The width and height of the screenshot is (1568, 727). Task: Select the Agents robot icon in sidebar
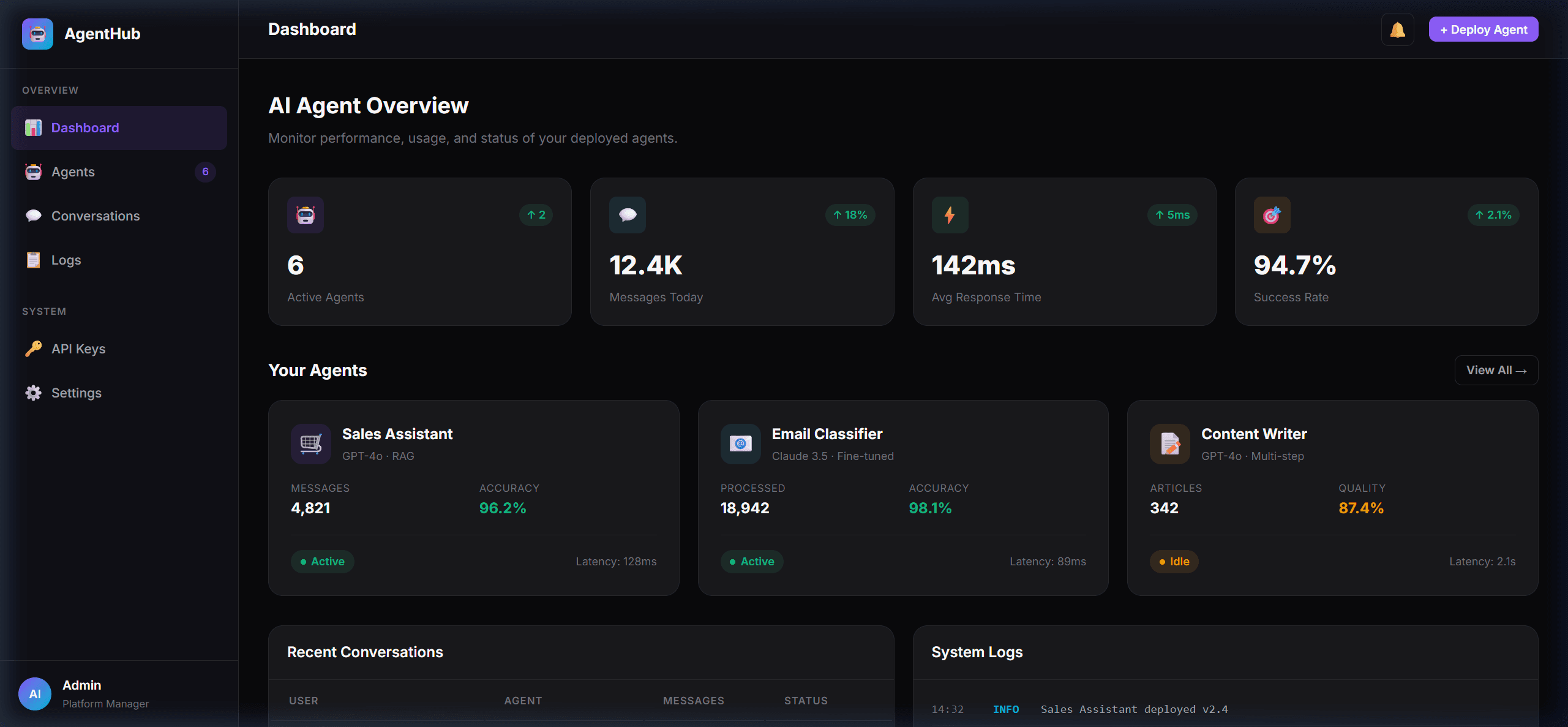point(33,171)
